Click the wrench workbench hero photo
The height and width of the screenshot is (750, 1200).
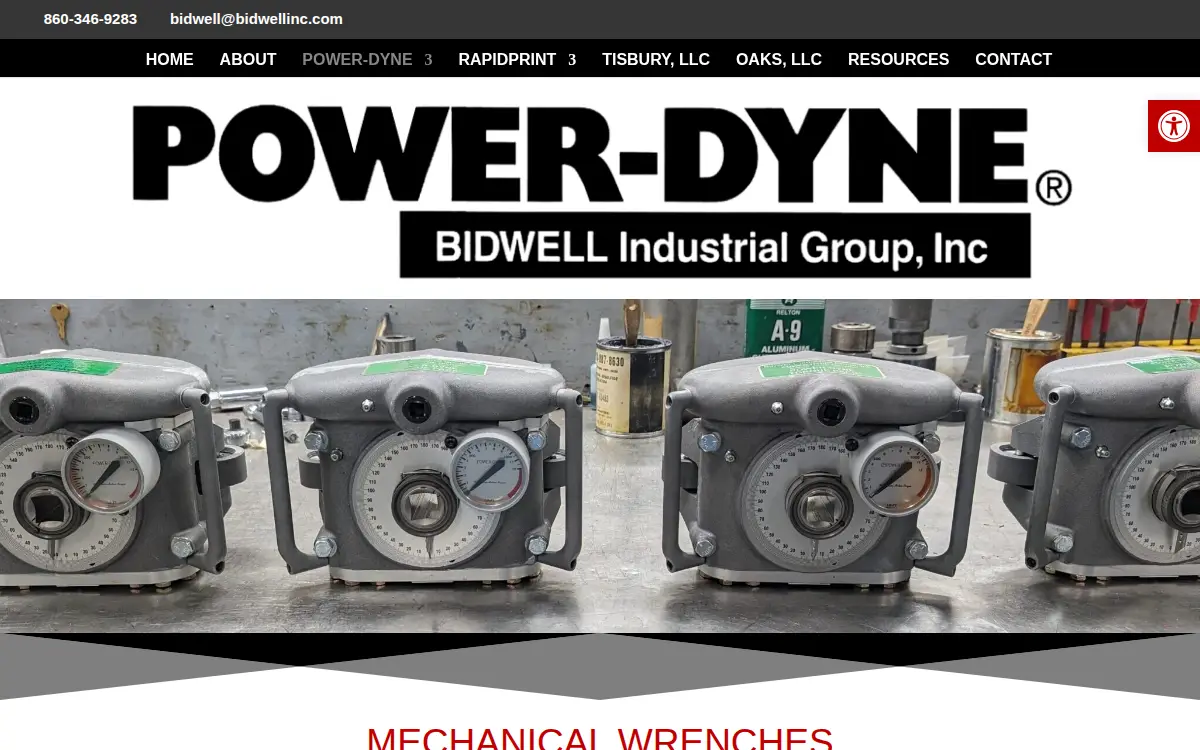pyautogui.click(x=600, y=466)
